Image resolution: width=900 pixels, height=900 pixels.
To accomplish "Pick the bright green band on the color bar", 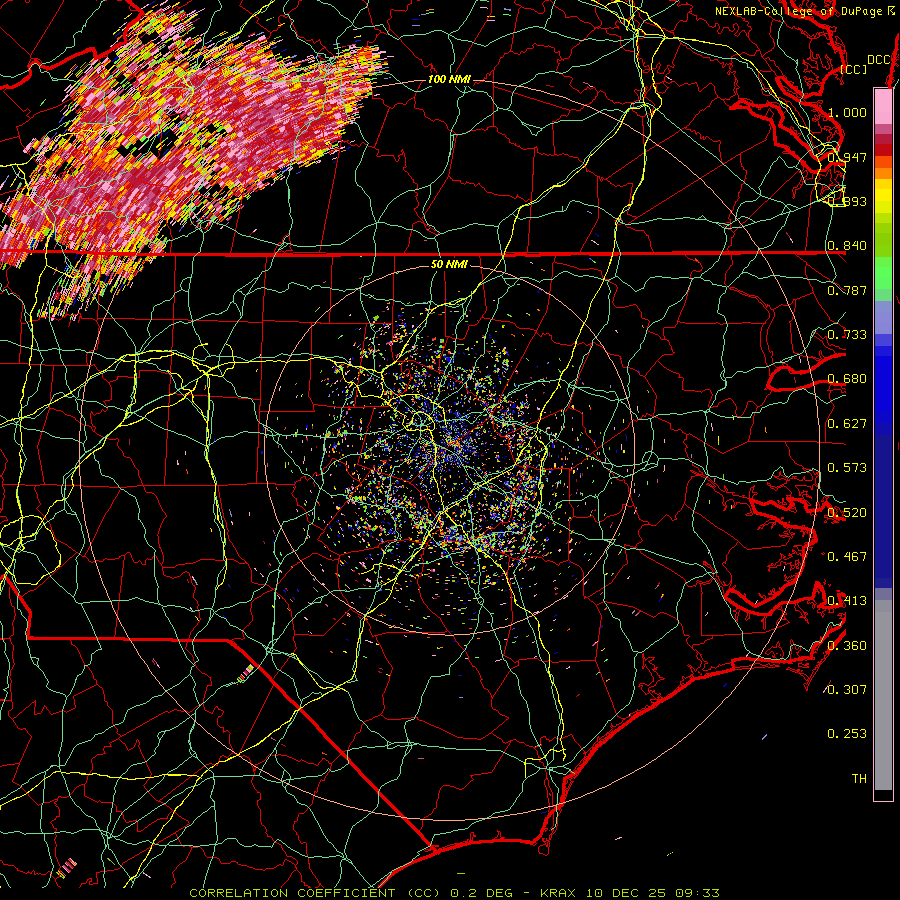I will point(883,273).
